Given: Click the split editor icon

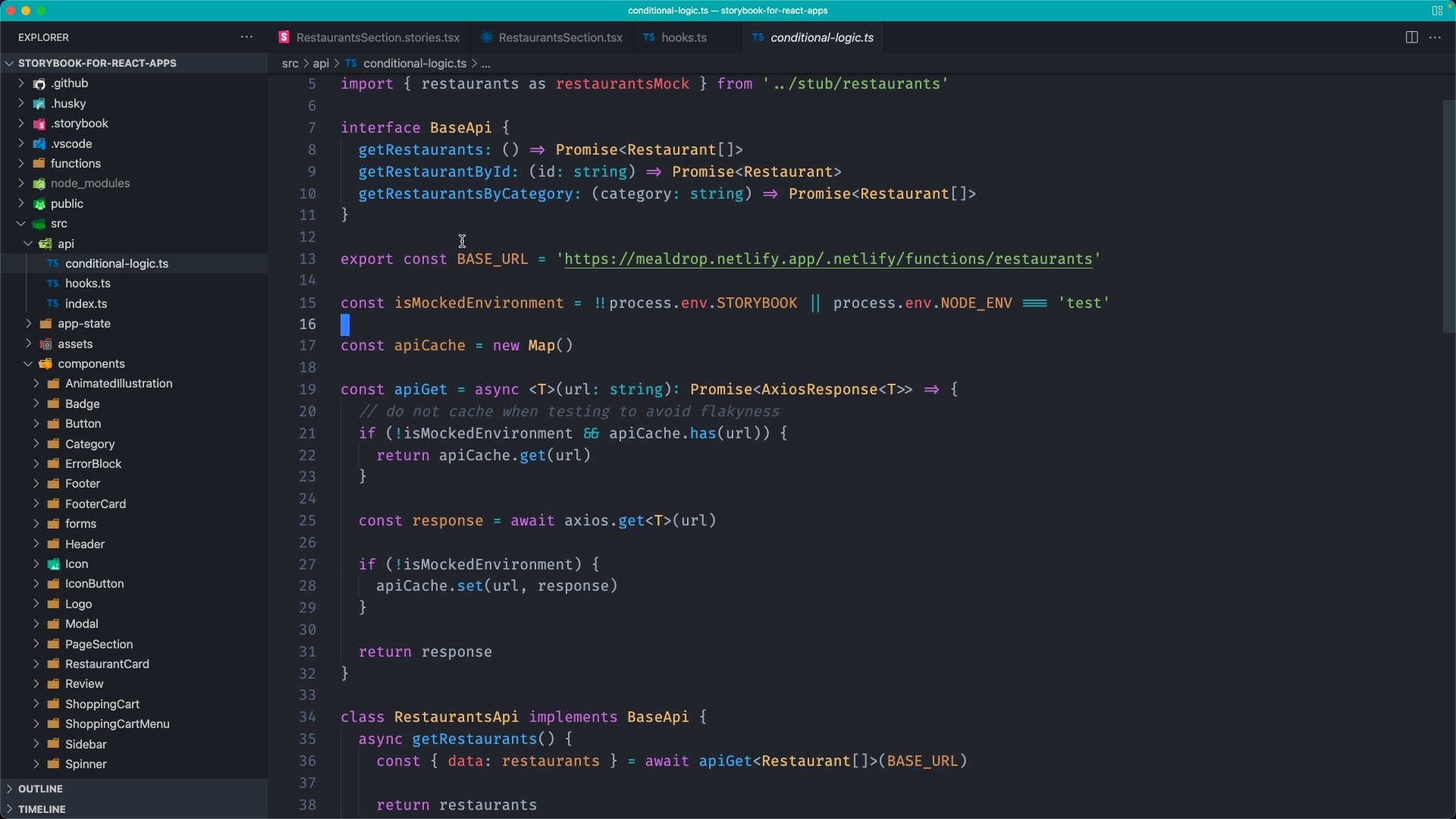Looking at the screenshot, I should tap(1412, 37).
